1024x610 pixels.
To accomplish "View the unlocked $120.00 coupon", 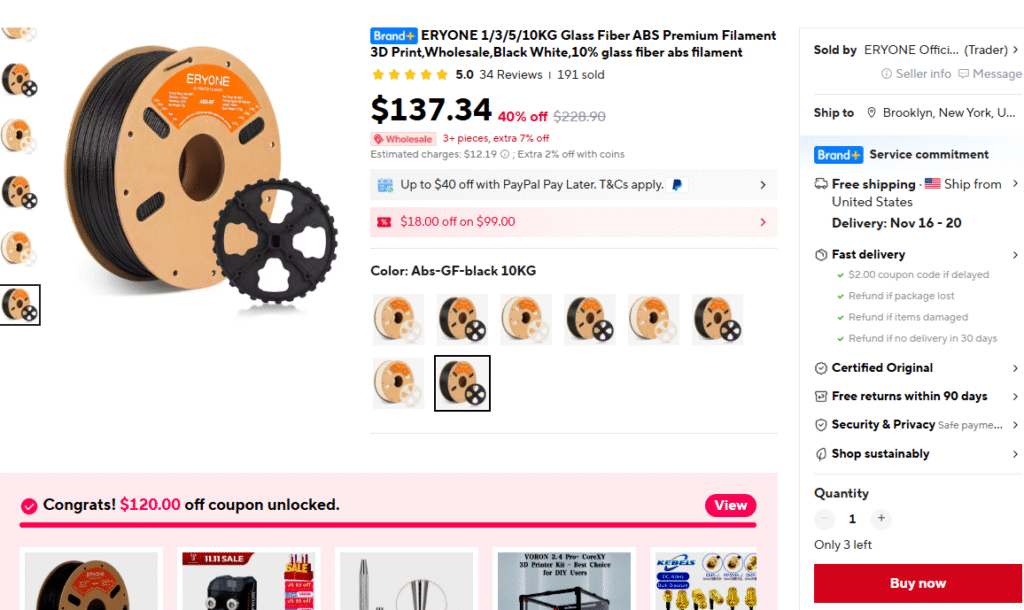I will pyautogui.click(x=730, y=505).
